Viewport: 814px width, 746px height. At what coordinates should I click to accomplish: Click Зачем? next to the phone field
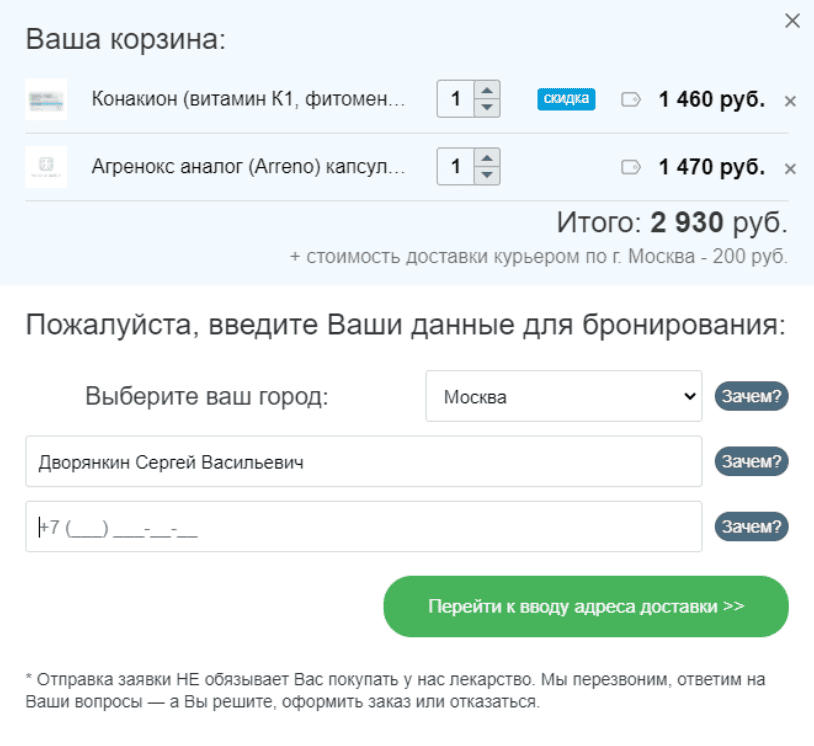pos(752,526)
